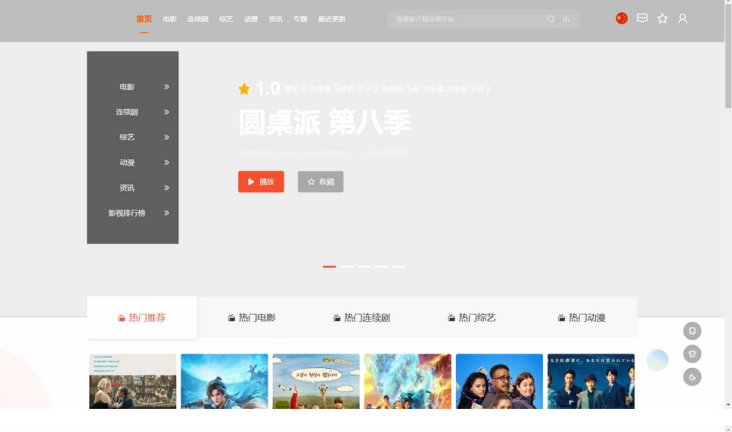This screenshot has height=432, width=732.
Task: Open 资讯 in top navigation
Action: coord(275,19)
